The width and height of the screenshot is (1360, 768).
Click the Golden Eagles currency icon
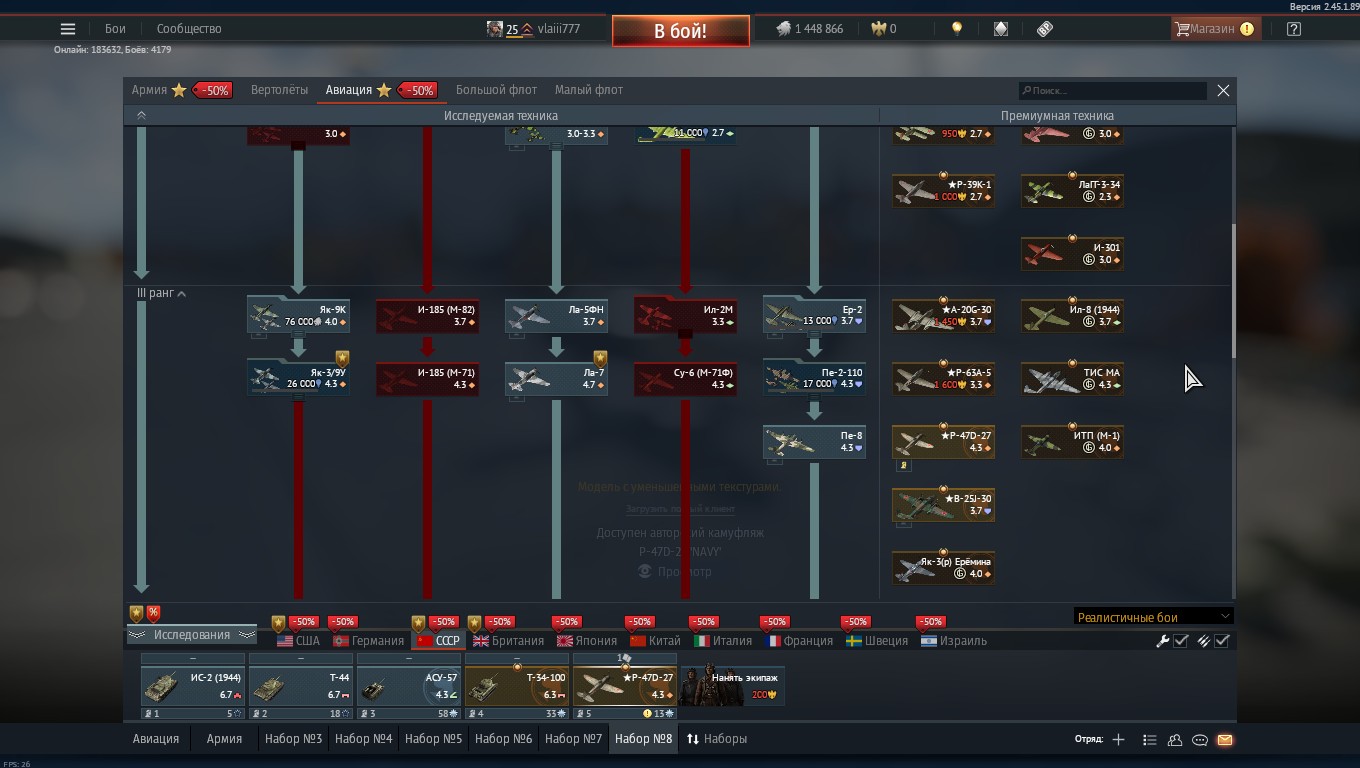(x=878, y=29)
